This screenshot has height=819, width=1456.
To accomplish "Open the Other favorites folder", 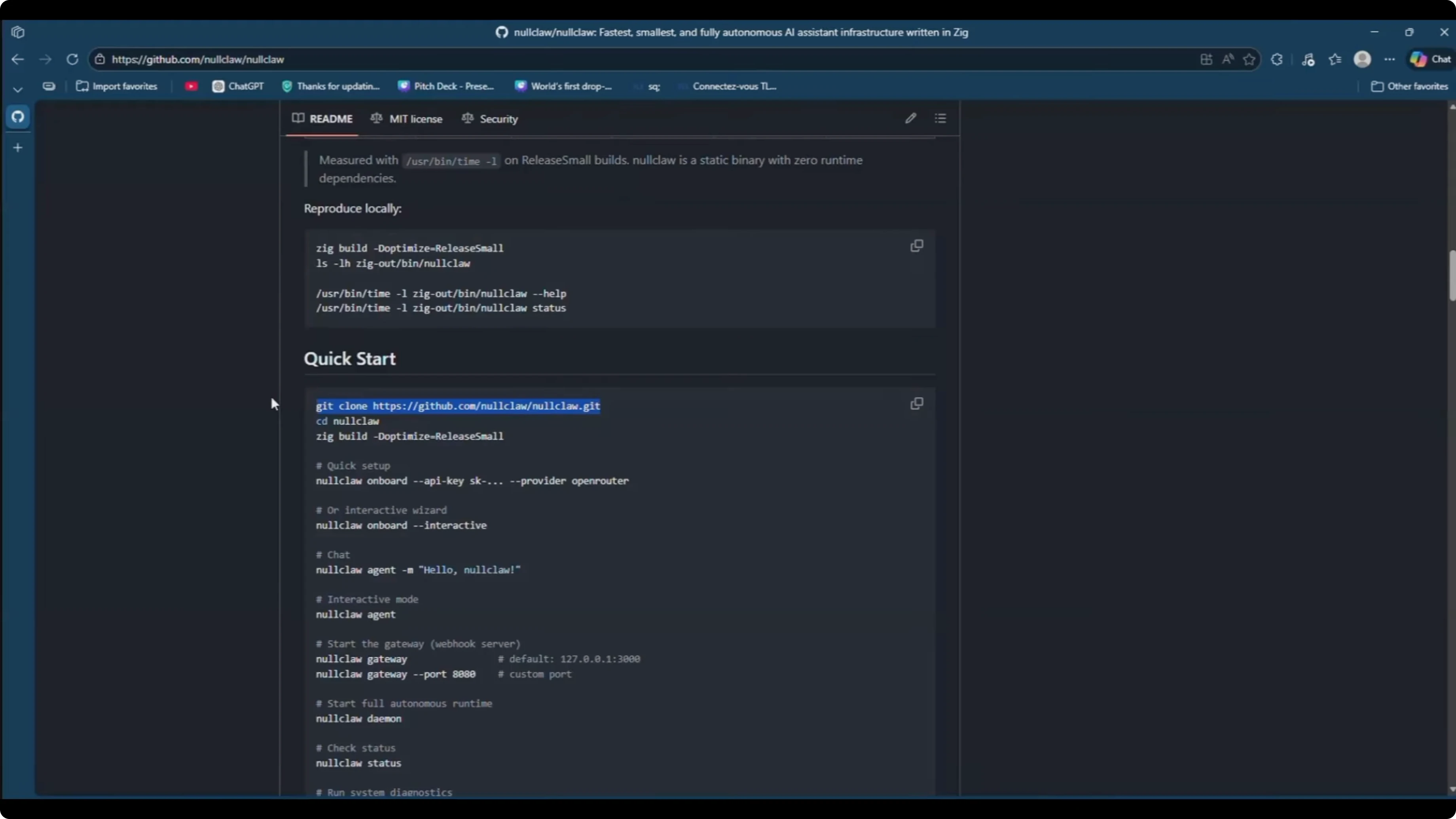I will (1409, 86).
